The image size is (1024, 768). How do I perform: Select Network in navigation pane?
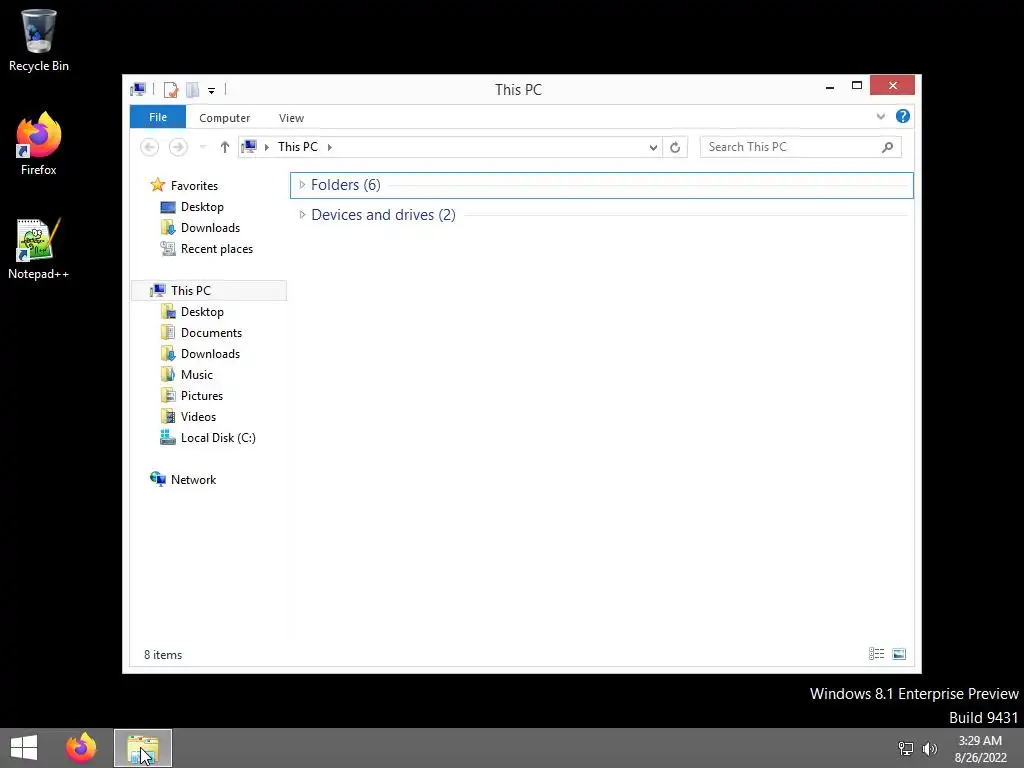(x=193, y=480)
